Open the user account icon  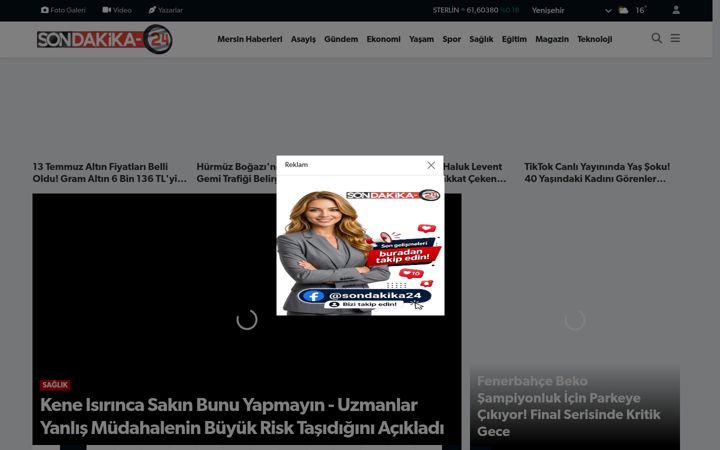pos(676,10)
